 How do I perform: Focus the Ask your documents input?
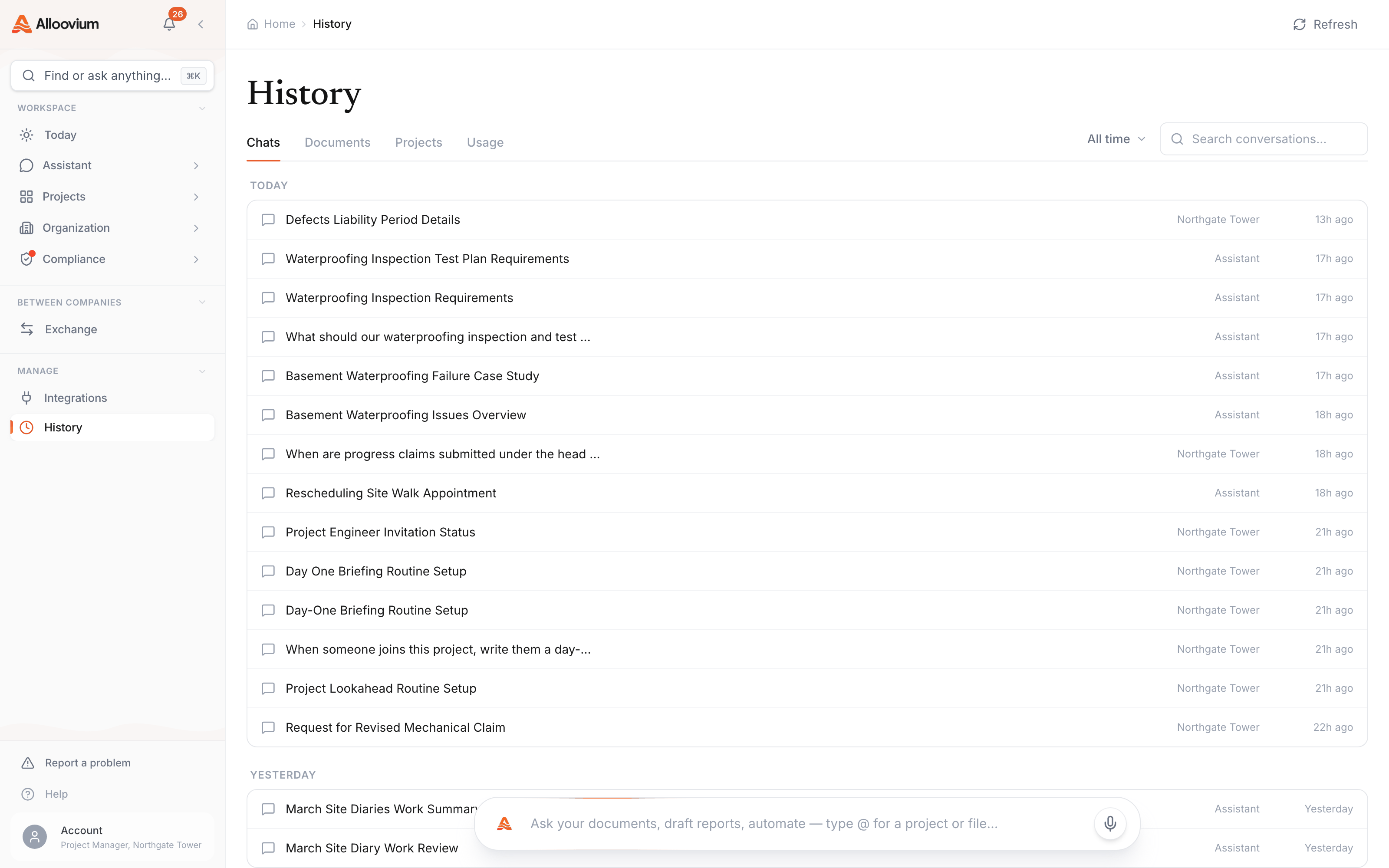pyautogui.click(x=807, y=824)
